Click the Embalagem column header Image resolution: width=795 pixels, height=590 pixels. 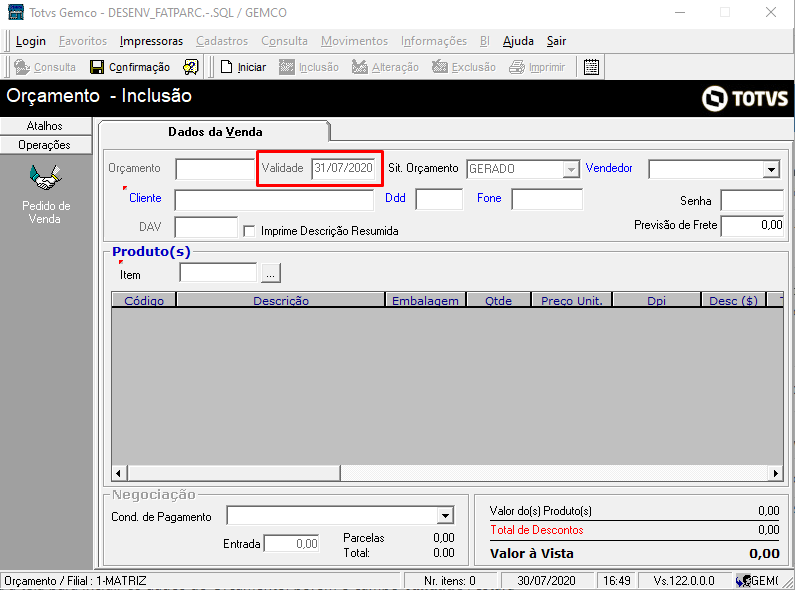(425, 300)
